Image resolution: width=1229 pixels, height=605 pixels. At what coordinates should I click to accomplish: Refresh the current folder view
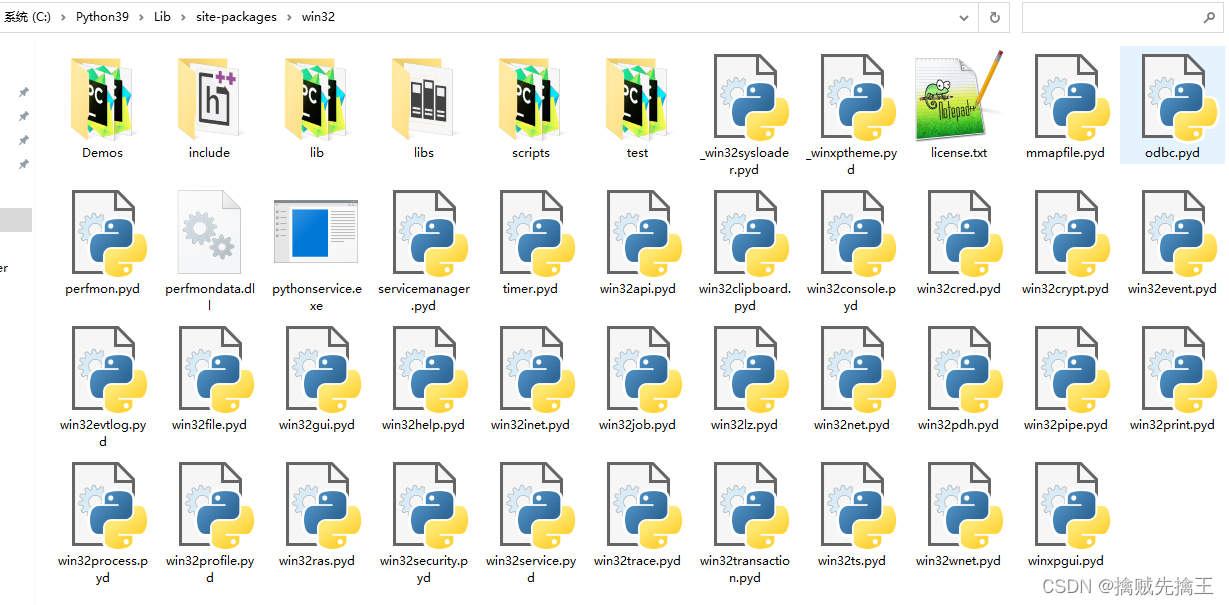994,17
